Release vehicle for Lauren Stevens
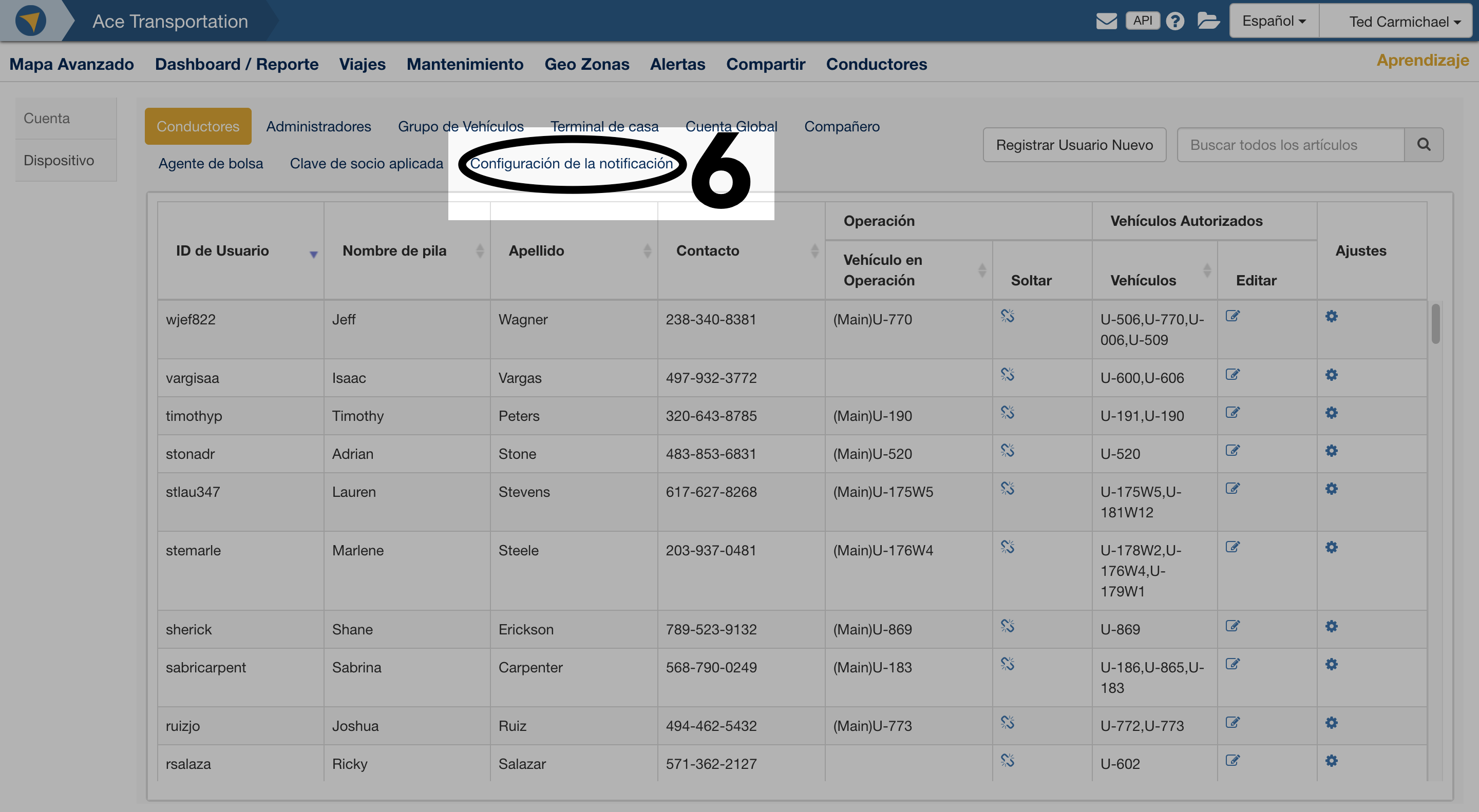This screenshot has height=812, width=1479. (x=1007, y=488)
